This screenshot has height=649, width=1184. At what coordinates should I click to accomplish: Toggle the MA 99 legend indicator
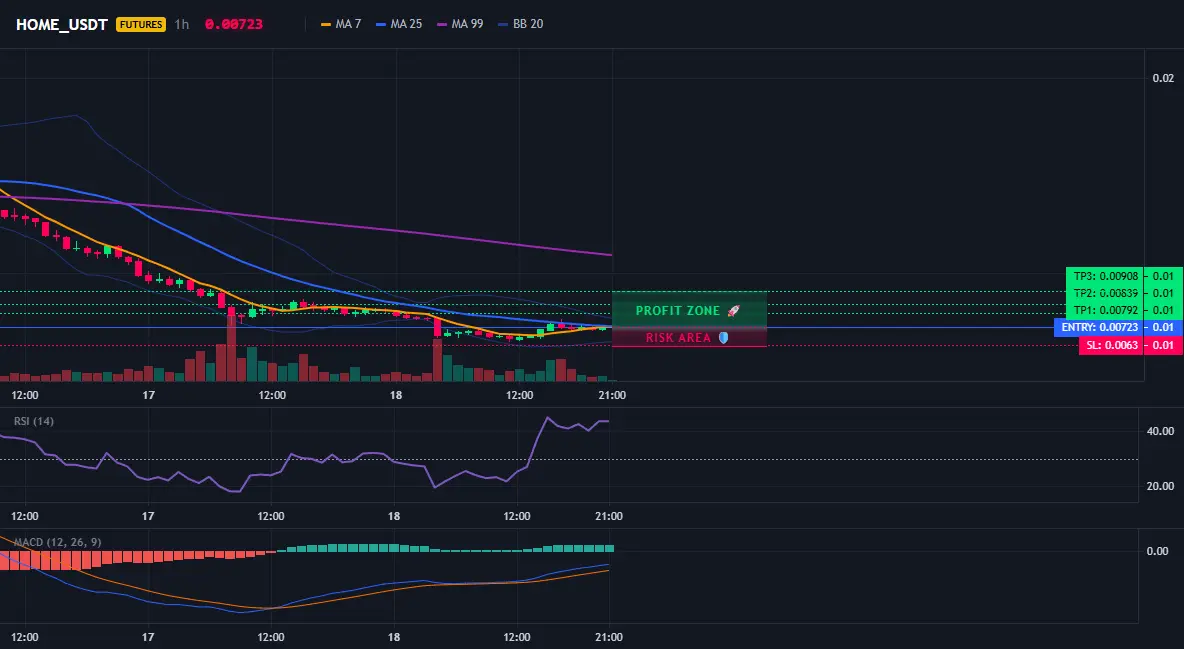pos(461,24)
